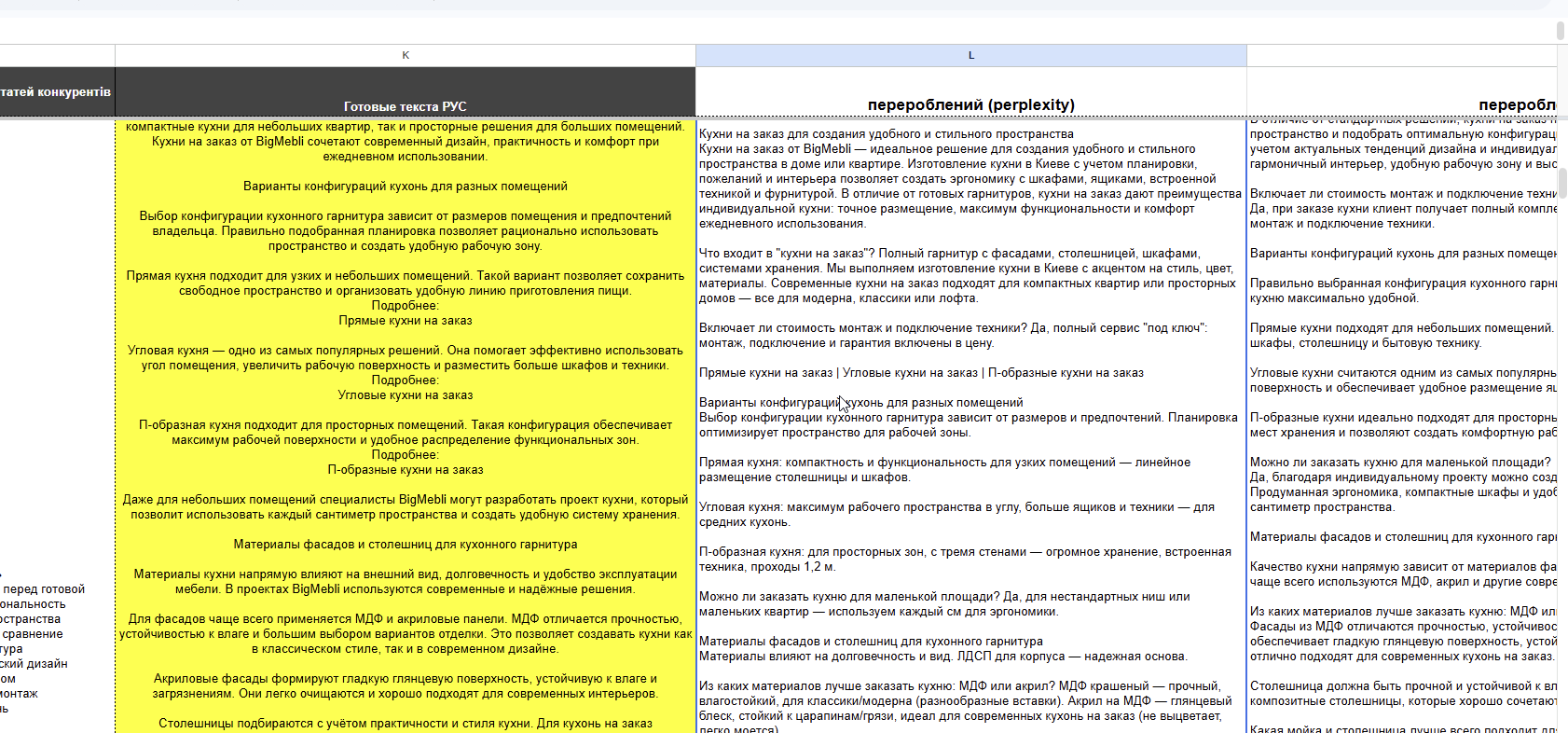Click "Варианты конфигураций кухонь" heading in the yellow cell
Image resolution: width=1568 pixels, height=733 pixels.
[406, 187]
